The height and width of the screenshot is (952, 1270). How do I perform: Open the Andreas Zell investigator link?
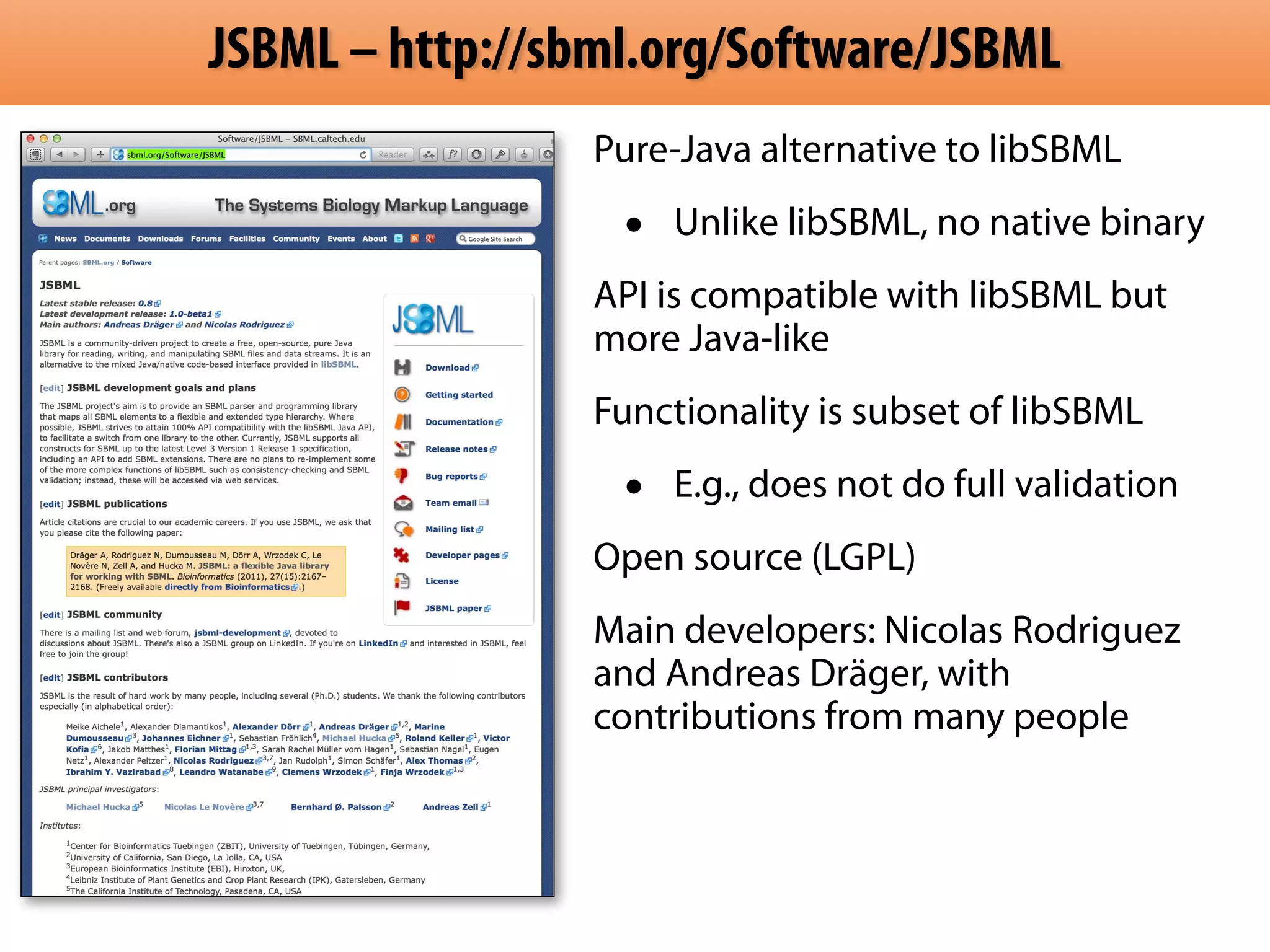[455, 807]
